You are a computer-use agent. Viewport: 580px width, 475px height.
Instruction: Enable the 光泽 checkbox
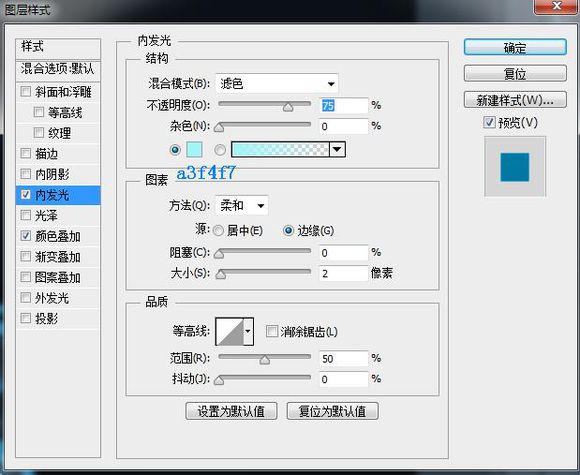[26, 215]
